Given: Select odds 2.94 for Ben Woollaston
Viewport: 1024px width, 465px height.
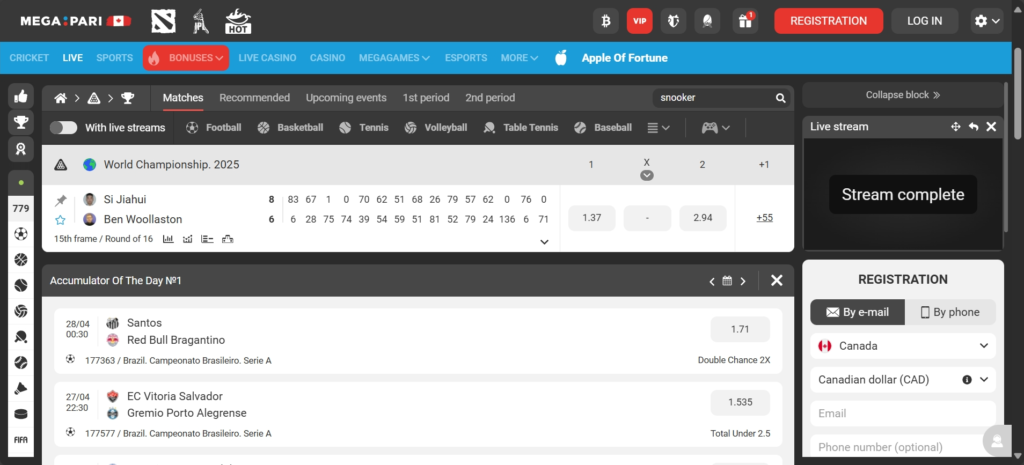Looking at the screenshot, I should coord(703,218).
